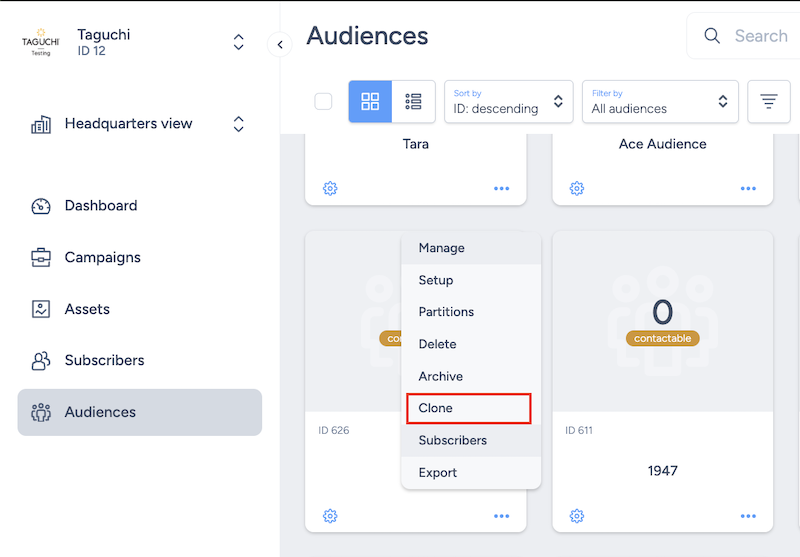Click the 1947 audience card thumbnail

point(662,321)
